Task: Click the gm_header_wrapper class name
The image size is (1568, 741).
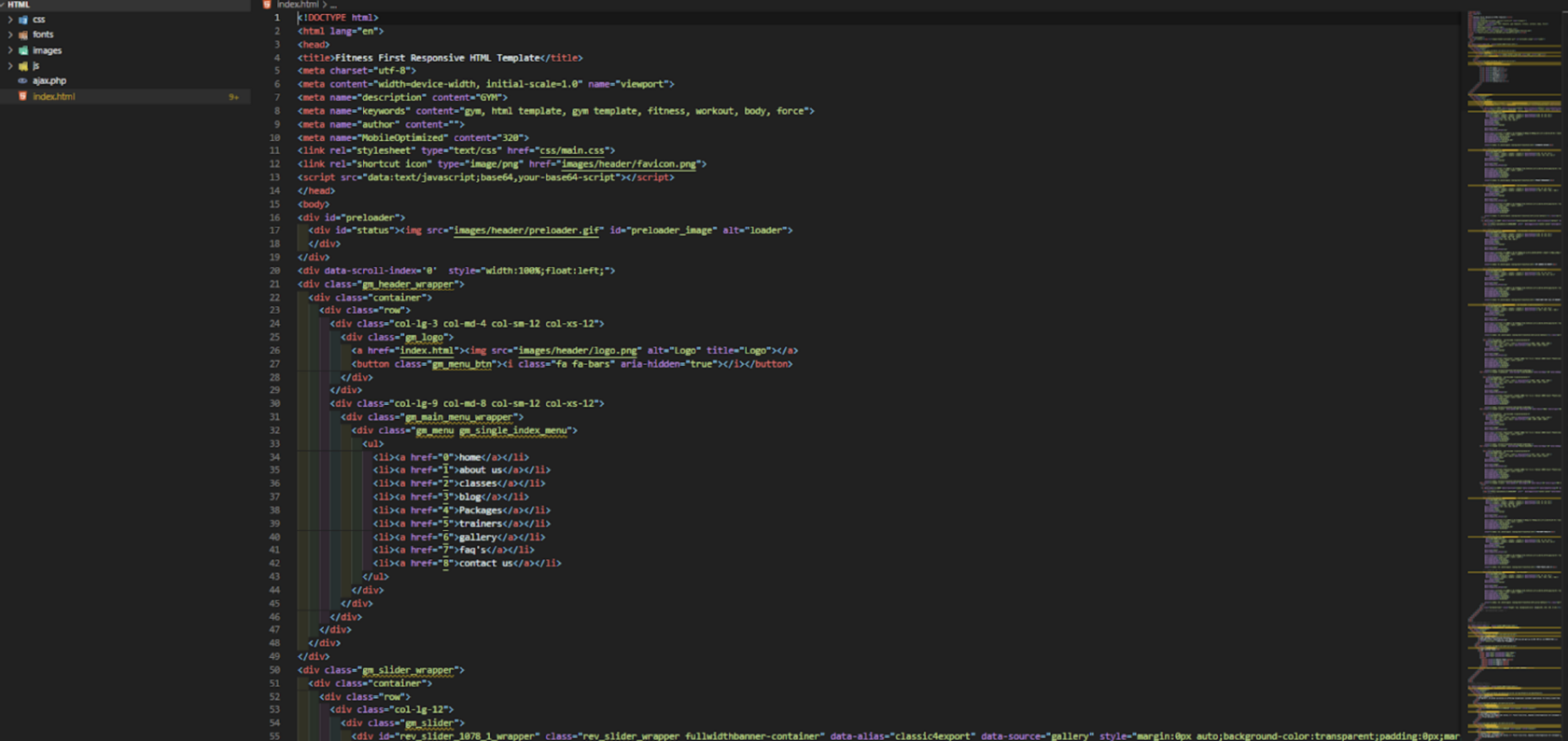Action: (409, 285)
